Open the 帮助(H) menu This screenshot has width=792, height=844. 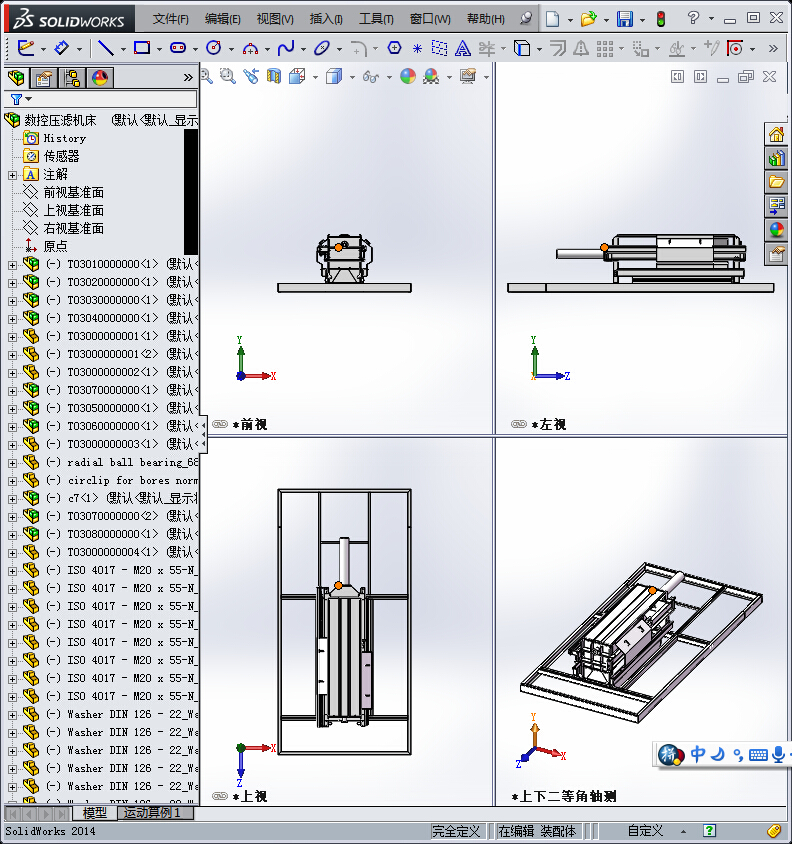(486, 19)
